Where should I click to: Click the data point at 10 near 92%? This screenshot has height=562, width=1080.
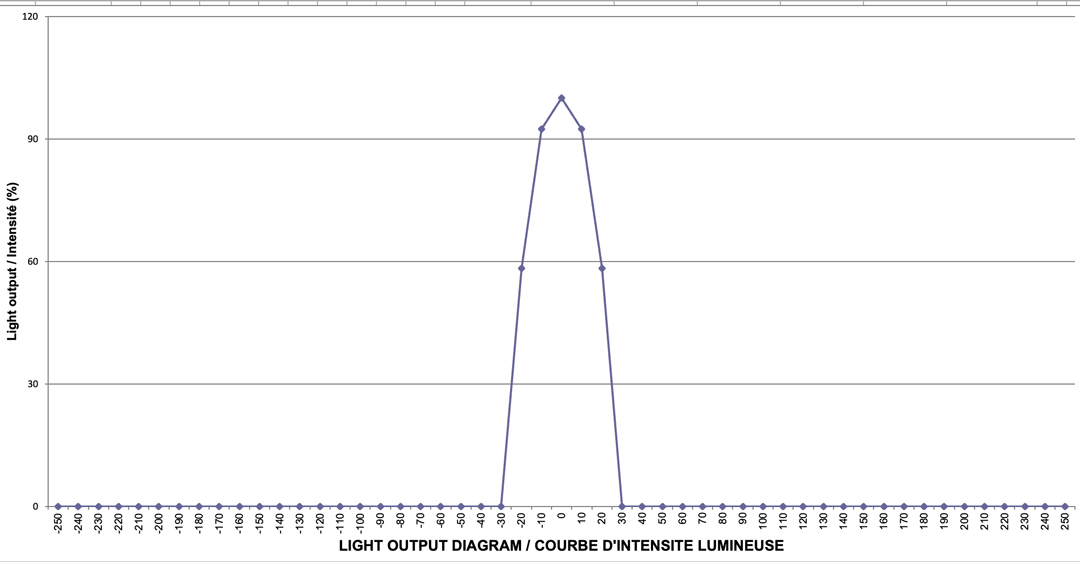tap(581, 129)
